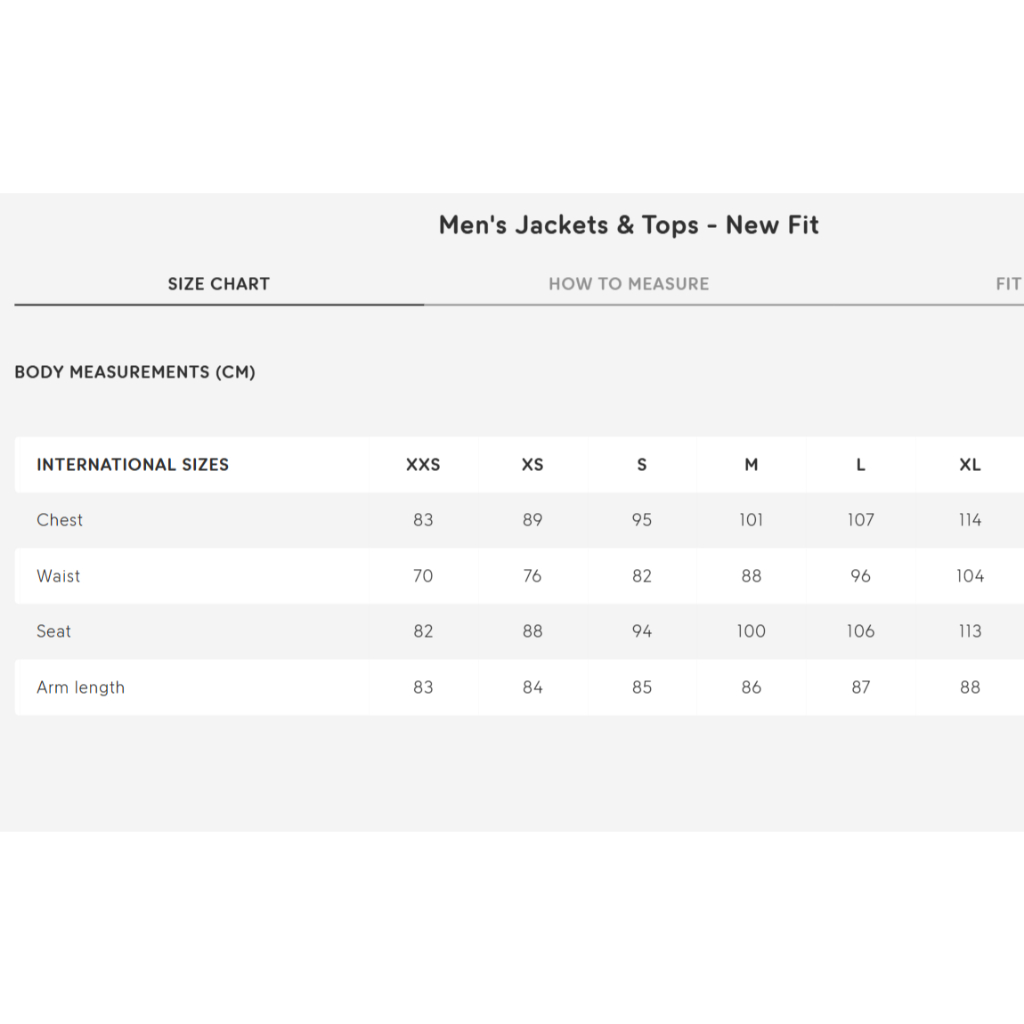1024x1024 pixels.
Task: Click the seat value 82 for size XXS
Action: click(423, 632)
